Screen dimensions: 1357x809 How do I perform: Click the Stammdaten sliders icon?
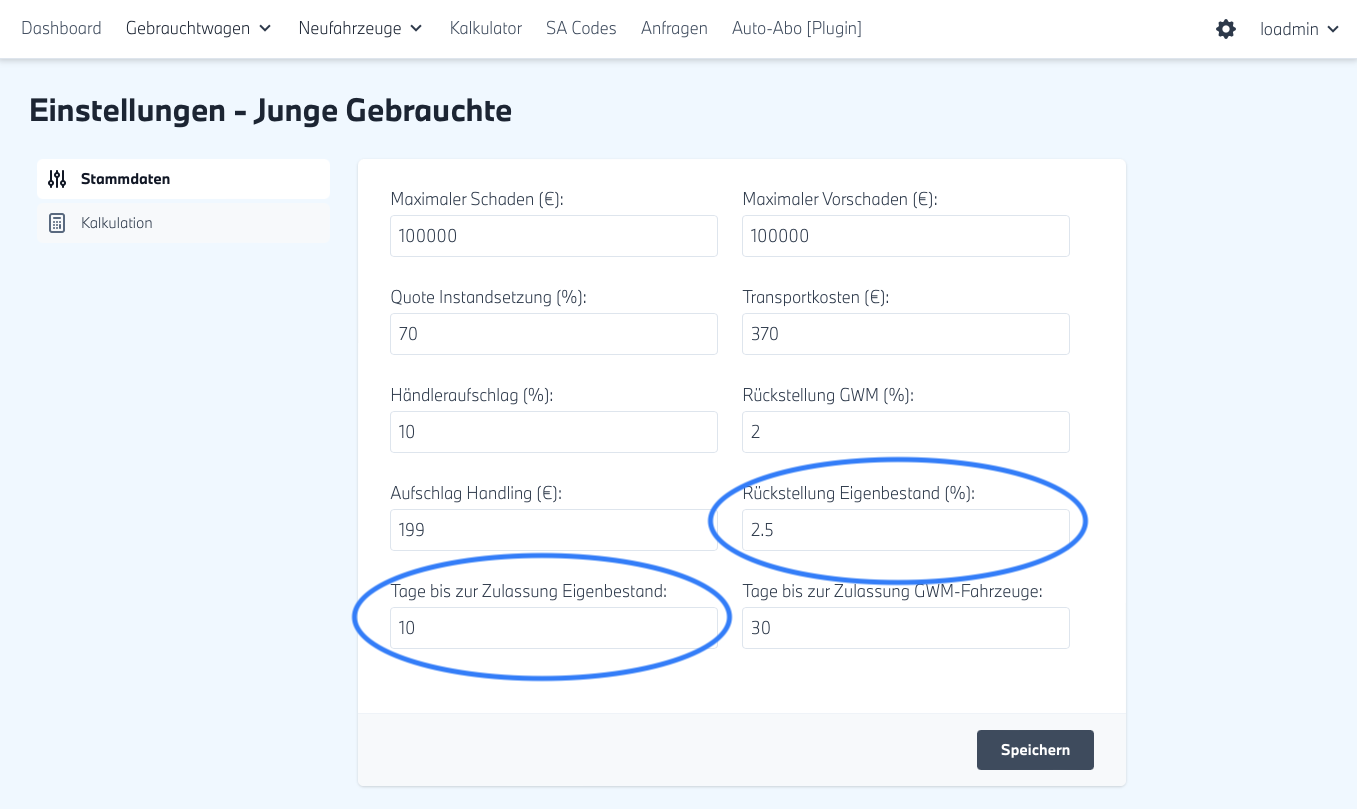57,179
